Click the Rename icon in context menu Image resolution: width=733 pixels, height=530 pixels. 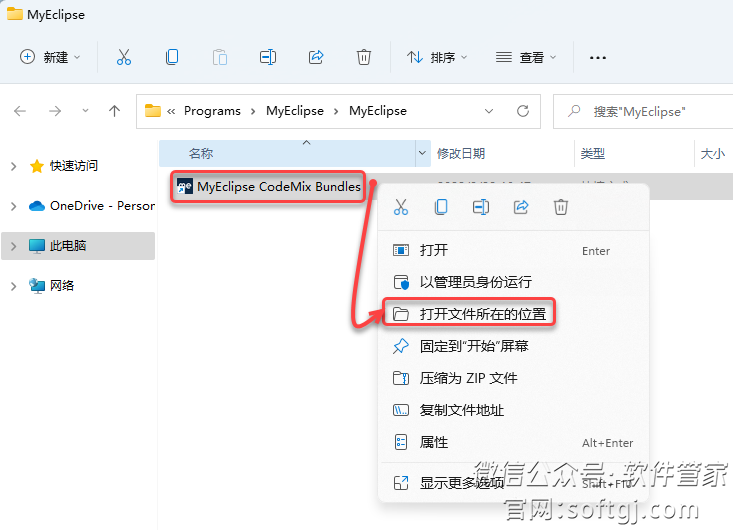point(481,207)
